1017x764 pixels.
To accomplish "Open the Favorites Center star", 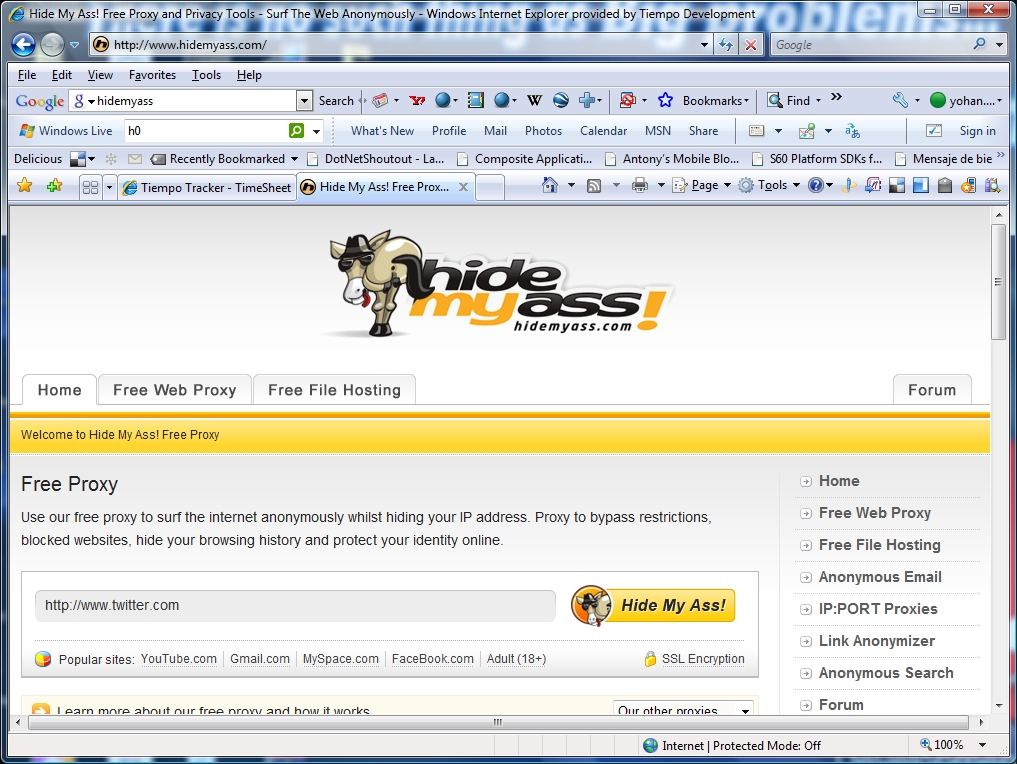I will (25, 186).
